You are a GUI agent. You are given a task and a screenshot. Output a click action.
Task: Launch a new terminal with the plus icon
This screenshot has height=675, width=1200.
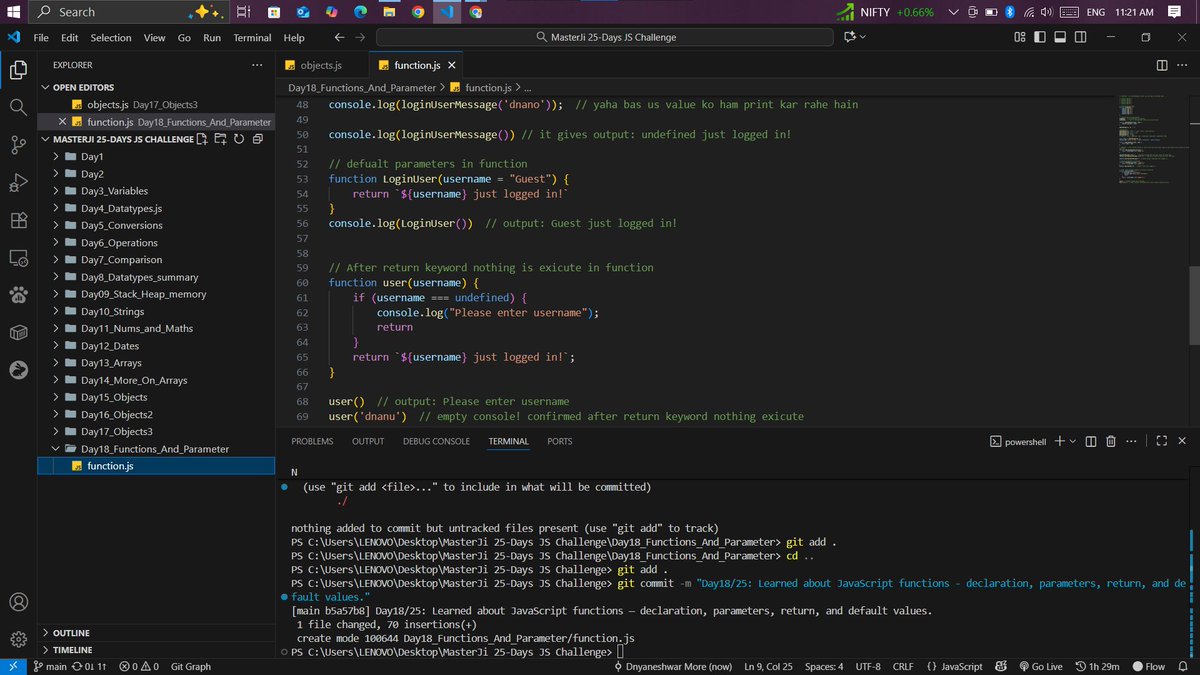coord(1059,441)
